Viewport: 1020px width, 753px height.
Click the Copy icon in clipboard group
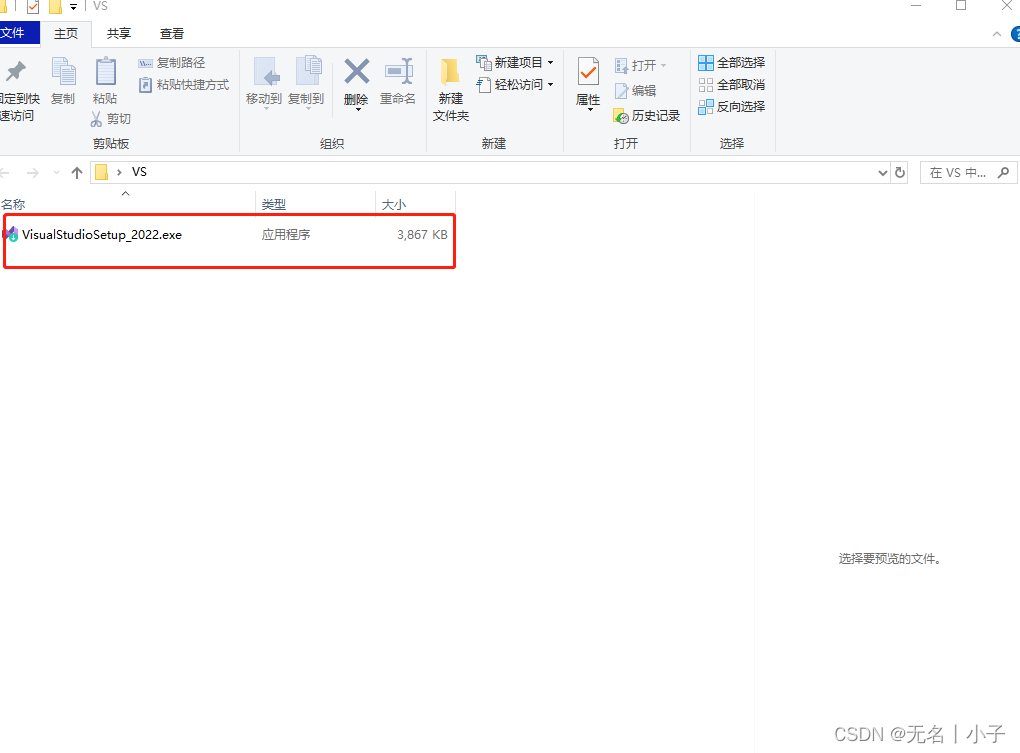(x=64, y=72)
